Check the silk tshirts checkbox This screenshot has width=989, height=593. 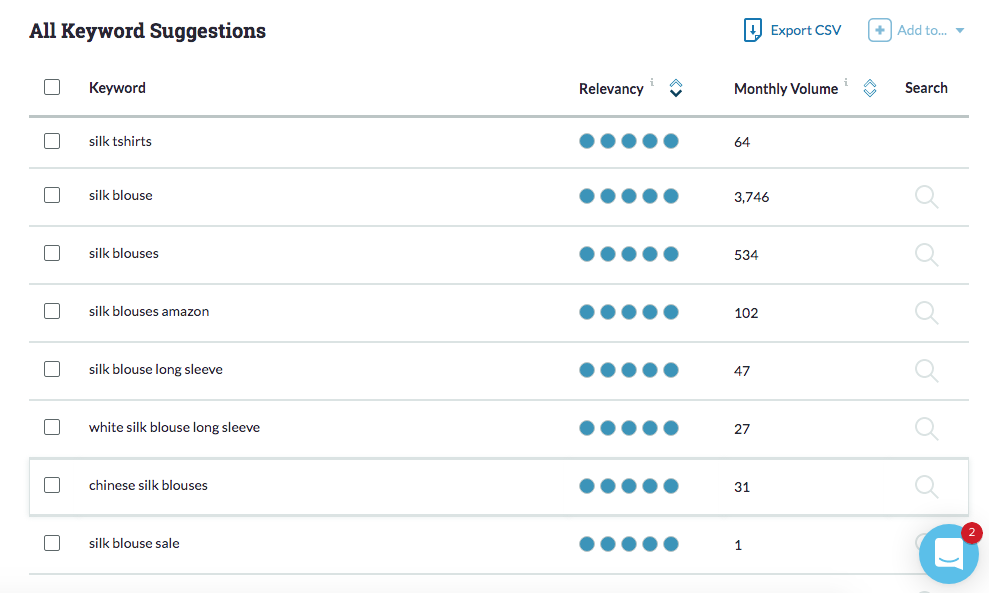(x=52, y=141)
